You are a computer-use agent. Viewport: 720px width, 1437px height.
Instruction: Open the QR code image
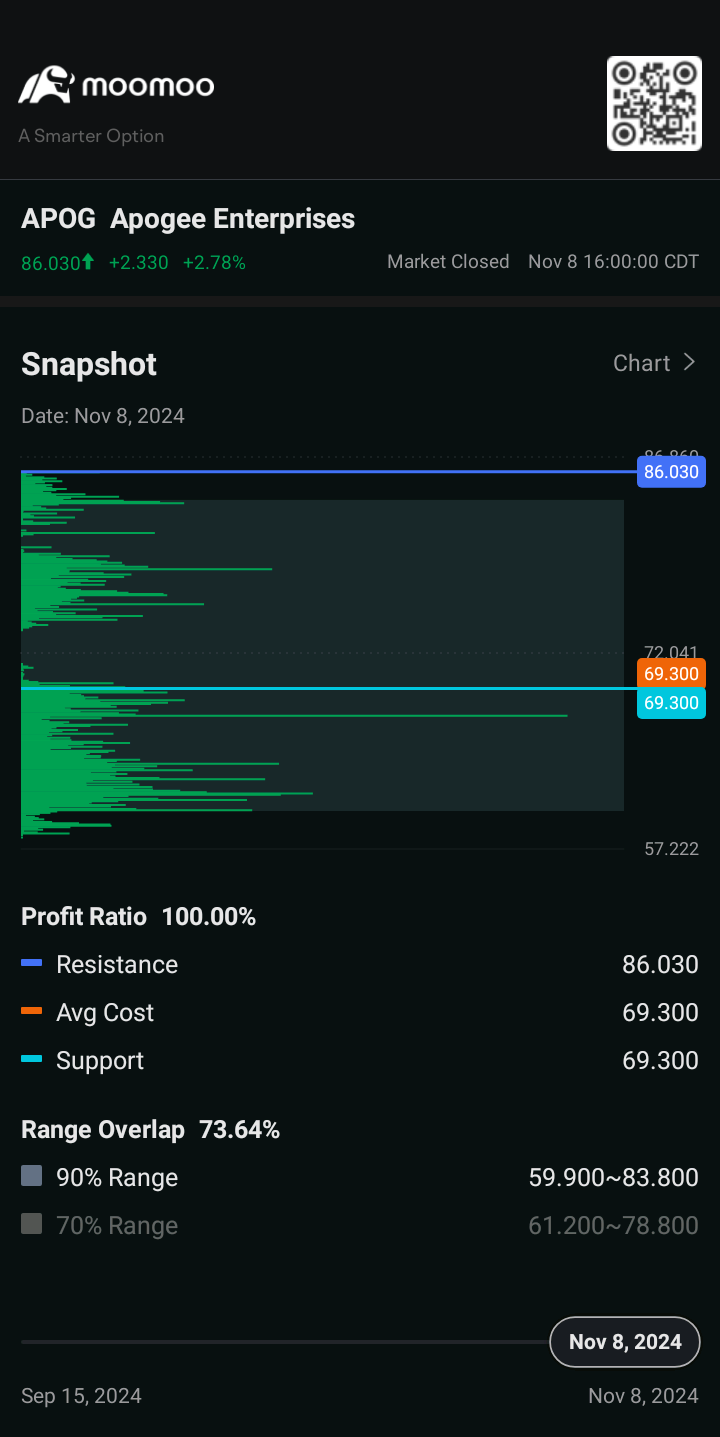654,104
